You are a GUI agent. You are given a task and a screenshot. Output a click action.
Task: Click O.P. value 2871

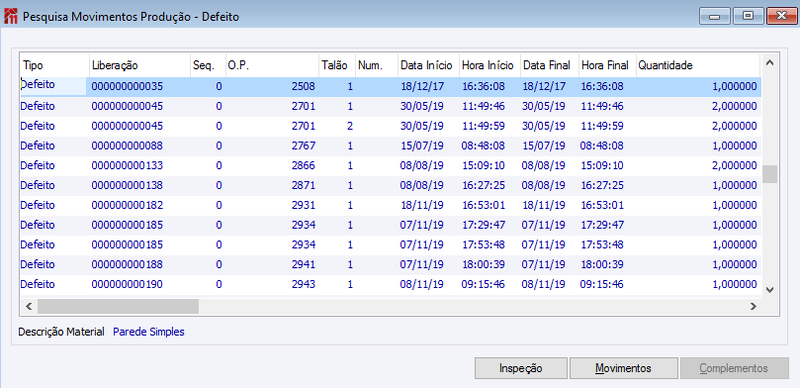pyautogui.click(x=304, y=185)
